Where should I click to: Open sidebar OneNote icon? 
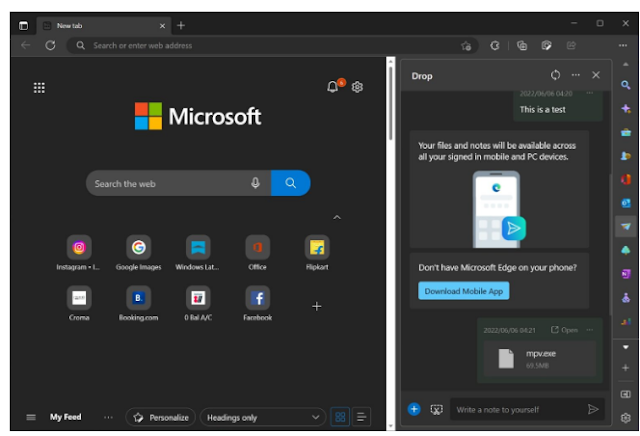(625, 274)
